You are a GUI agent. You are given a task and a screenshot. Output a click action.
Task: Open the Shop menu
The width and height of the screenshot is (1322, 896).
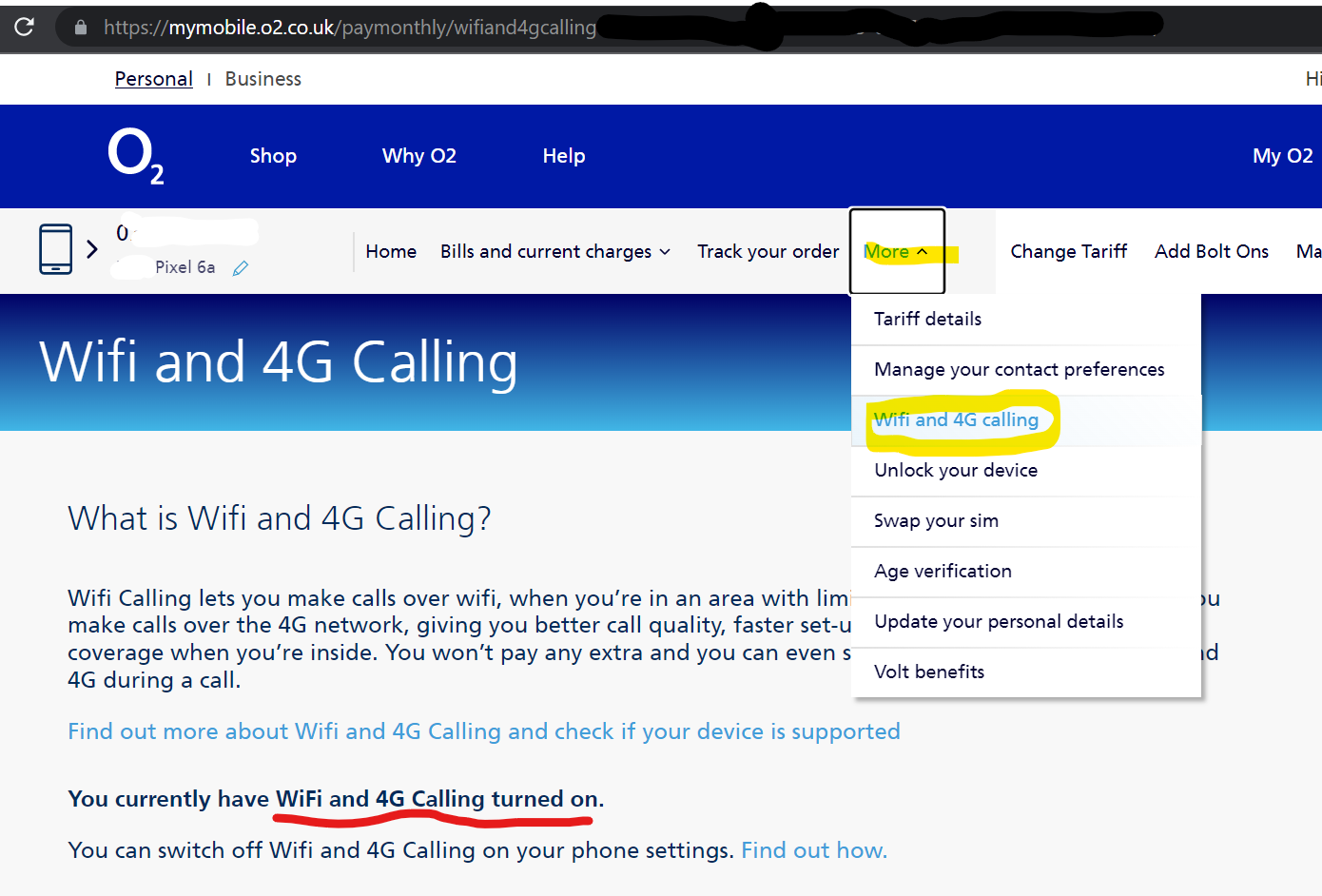[x=273, y=155]
